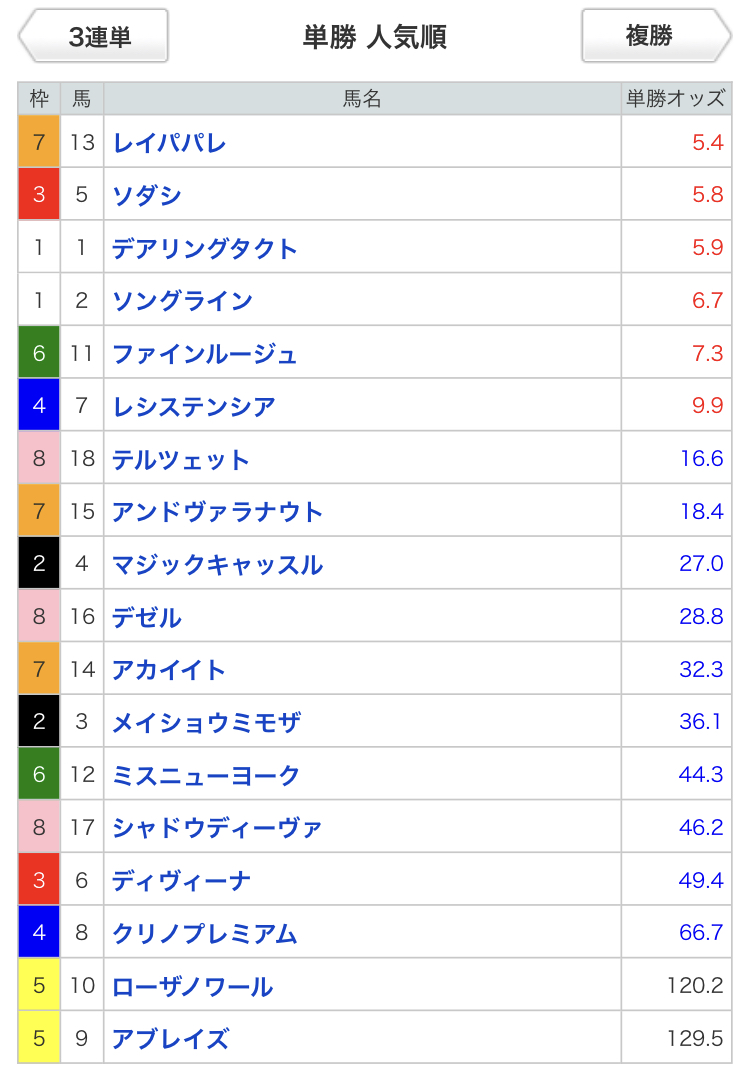
Task: Open メイショウミモザ profile
Action: click(206, 722)
